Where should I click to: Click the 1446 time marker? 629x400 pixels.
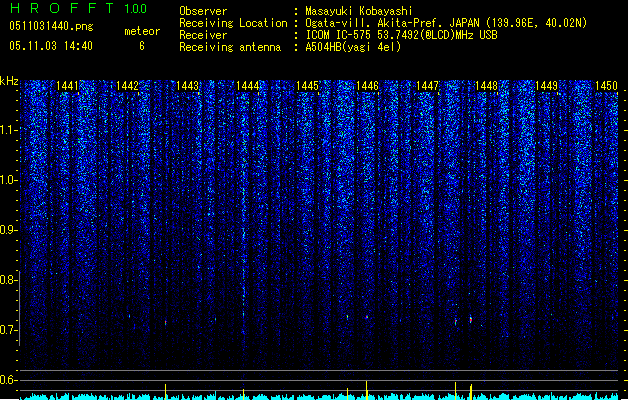367,85
